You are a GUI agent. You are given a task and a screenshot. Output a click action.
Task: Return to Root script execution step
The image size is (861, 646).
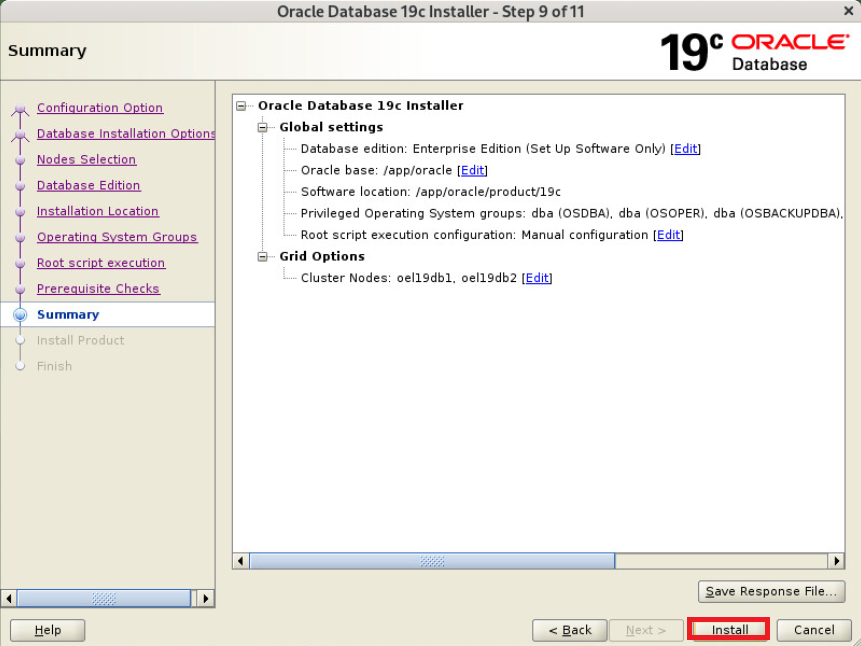101,263
